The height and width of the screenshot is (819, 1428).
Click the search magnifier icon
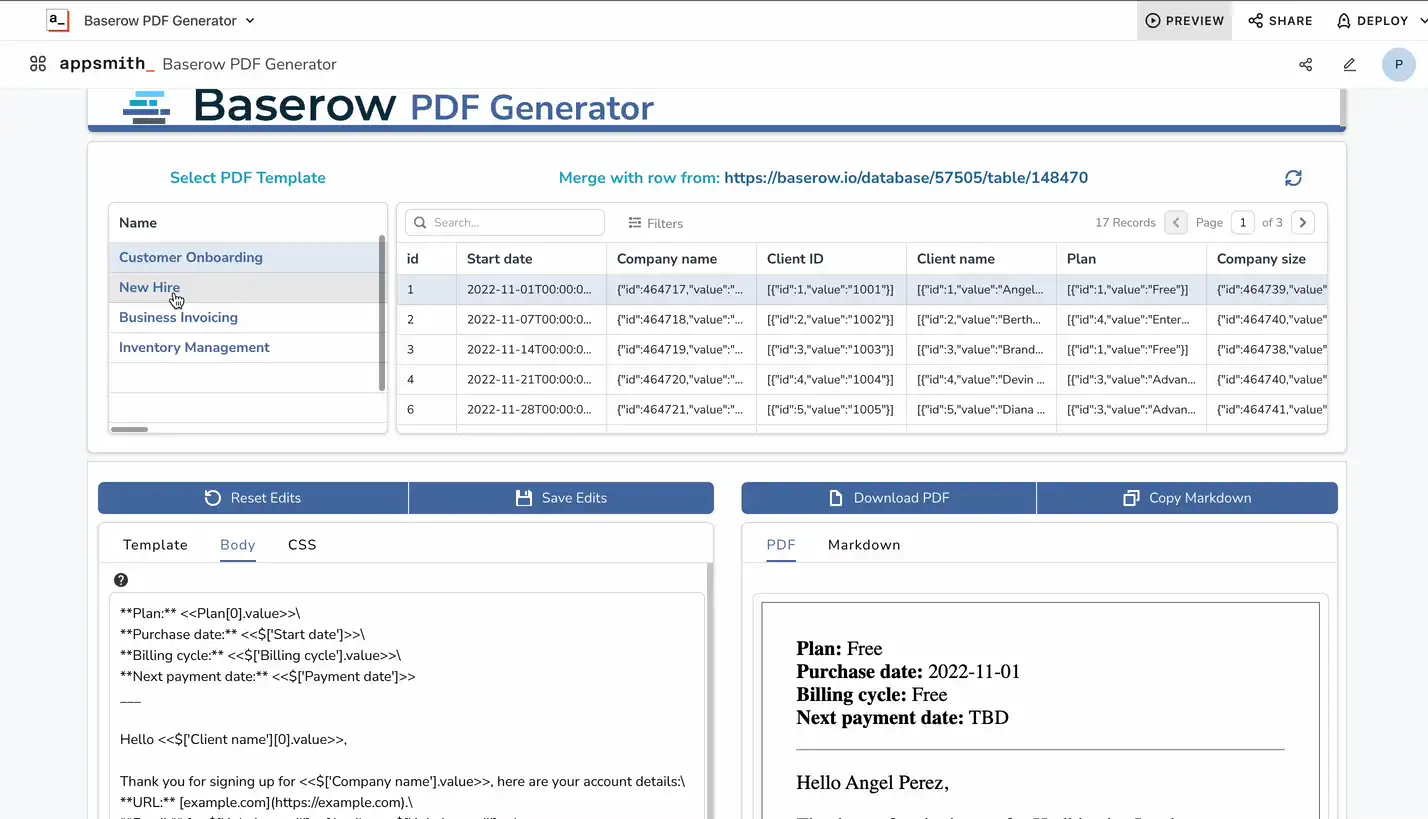[x=420, y=222]
